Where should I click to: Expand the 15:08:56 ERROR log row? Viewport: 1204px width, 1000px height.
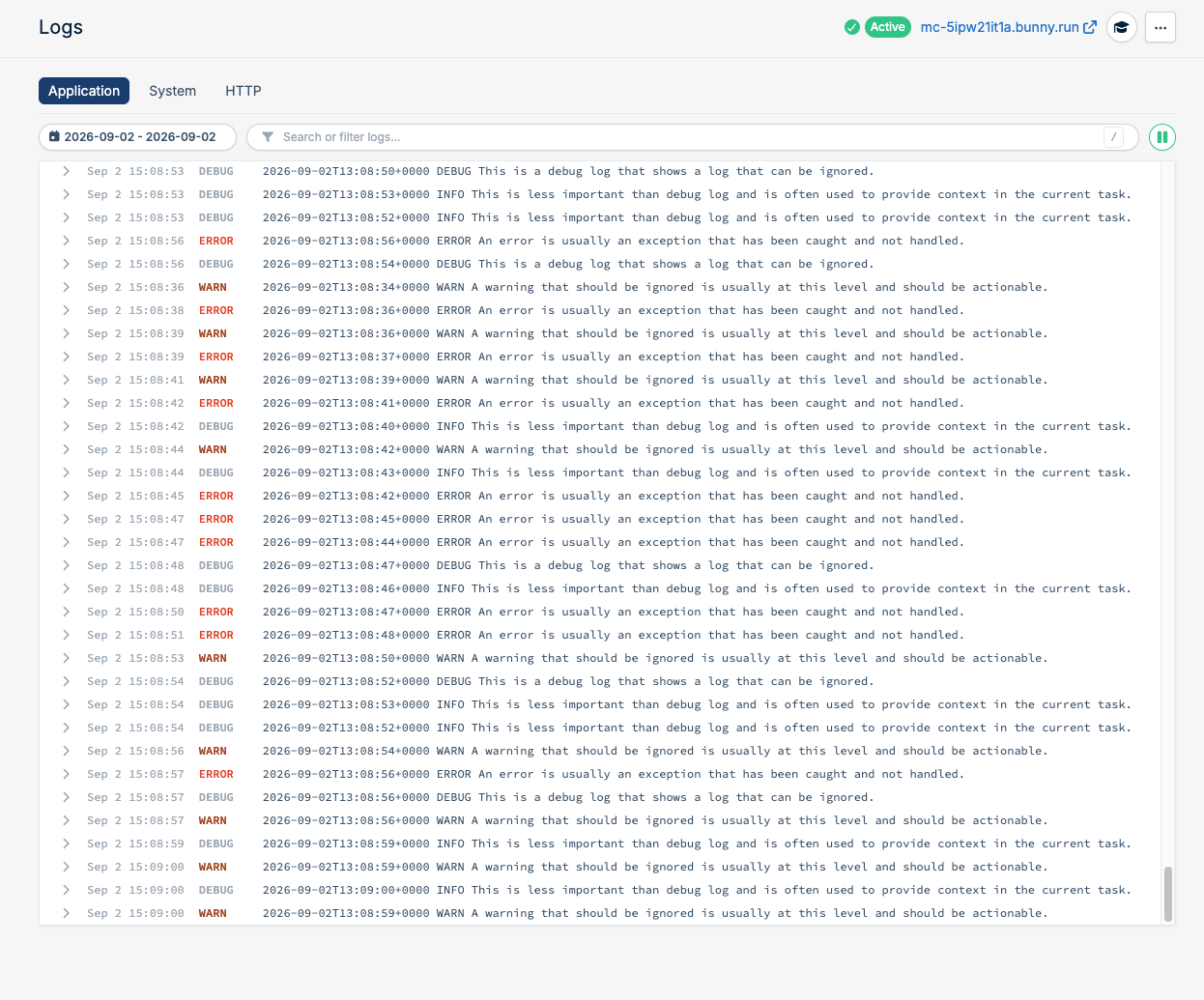66,241
